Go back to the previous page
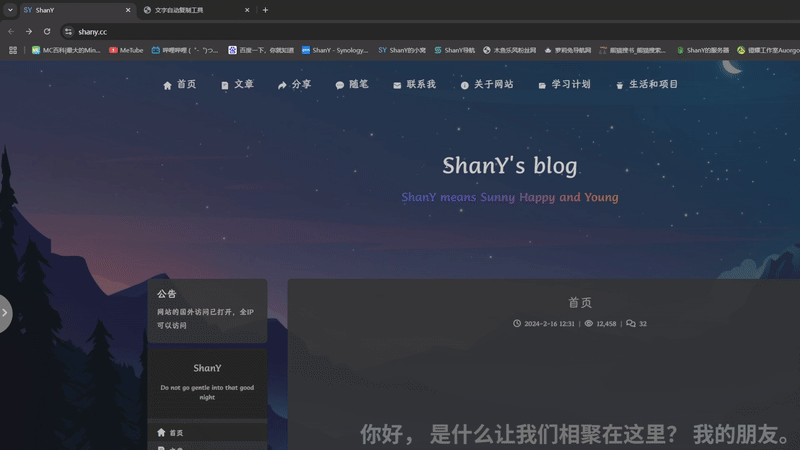 click(11, 31)
